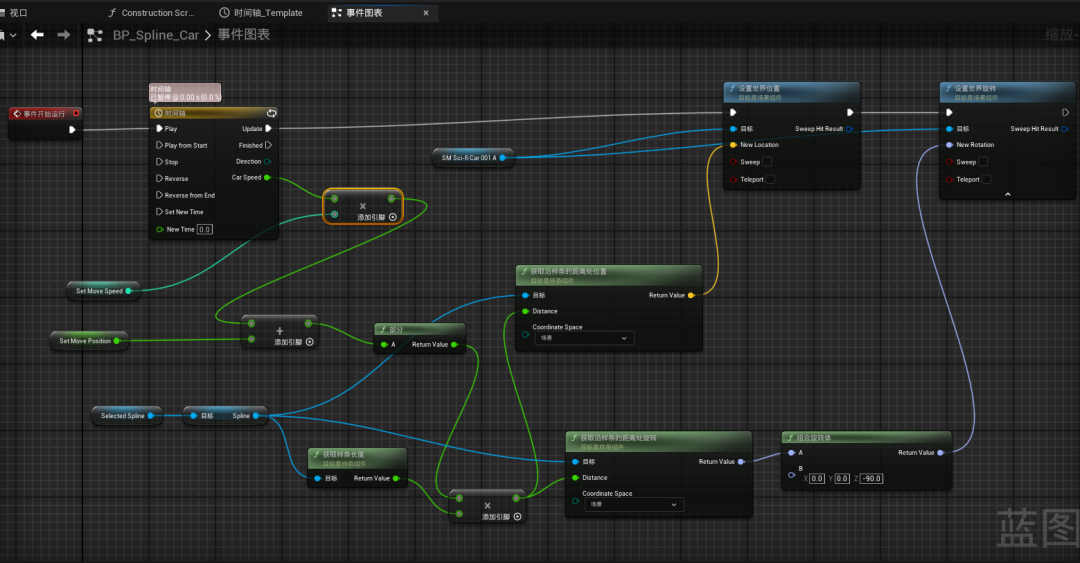This screenshot has width=1080, height=563.
Task: Click BP_Spline_Car breadcrumb link
Action: pyautogui.click(x=156, y=35)
